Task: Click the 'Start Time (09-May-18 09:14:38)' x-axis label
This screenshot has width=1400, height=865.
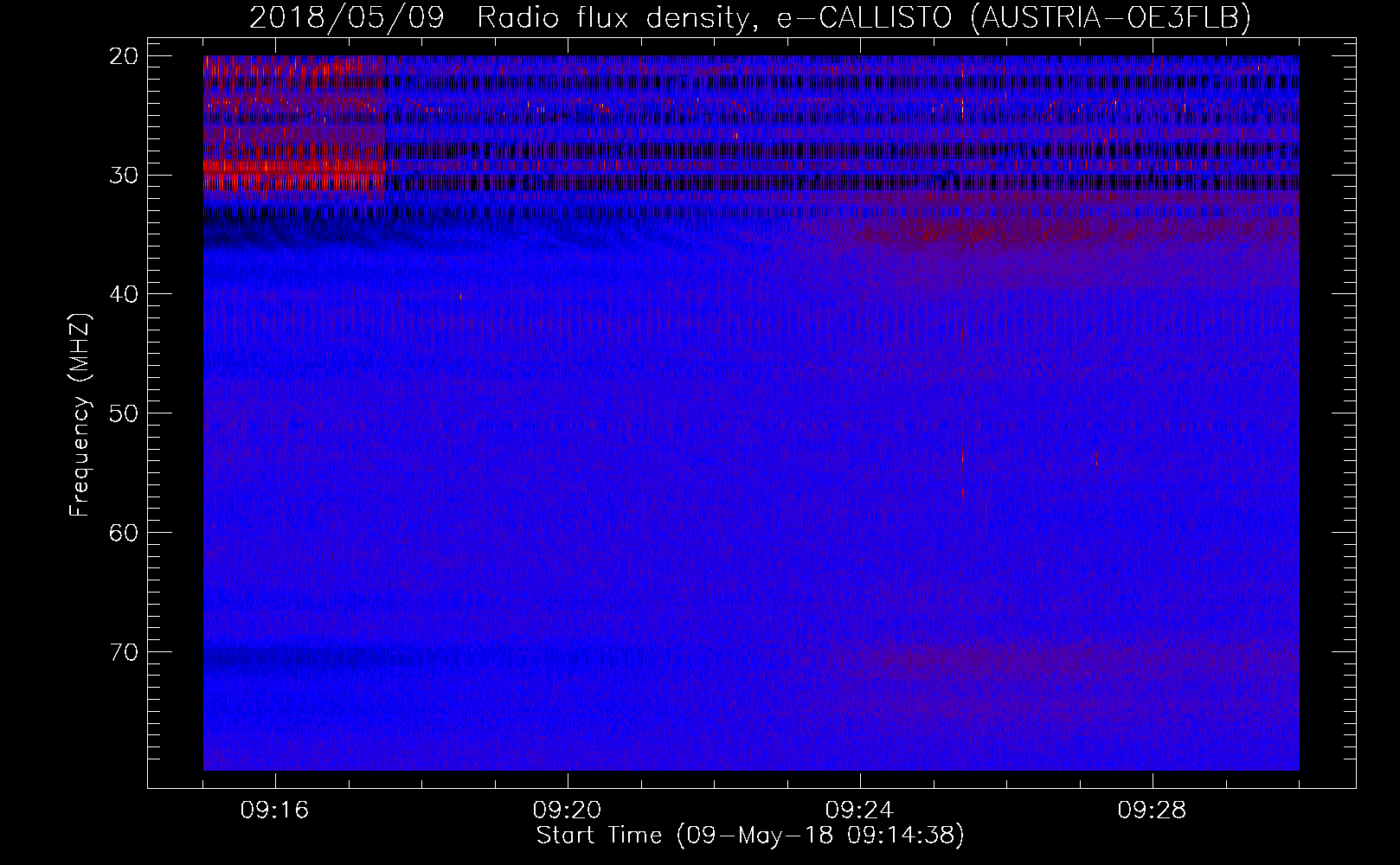Action: pos(750,835)
